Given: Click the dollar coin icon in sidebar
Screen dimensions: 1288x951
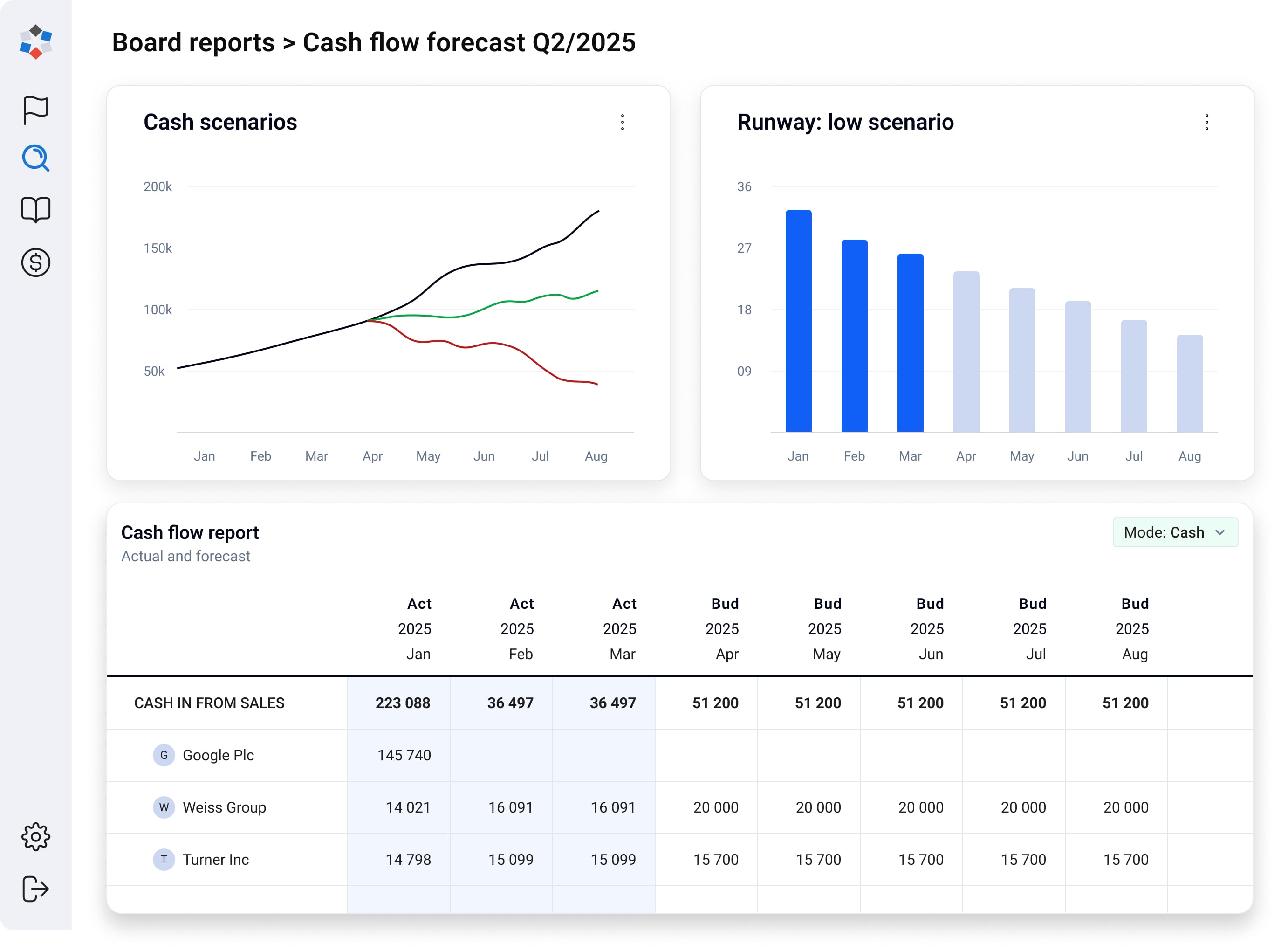Looking at the screenshot, I should pyautogui.click(x=36, y=262).
